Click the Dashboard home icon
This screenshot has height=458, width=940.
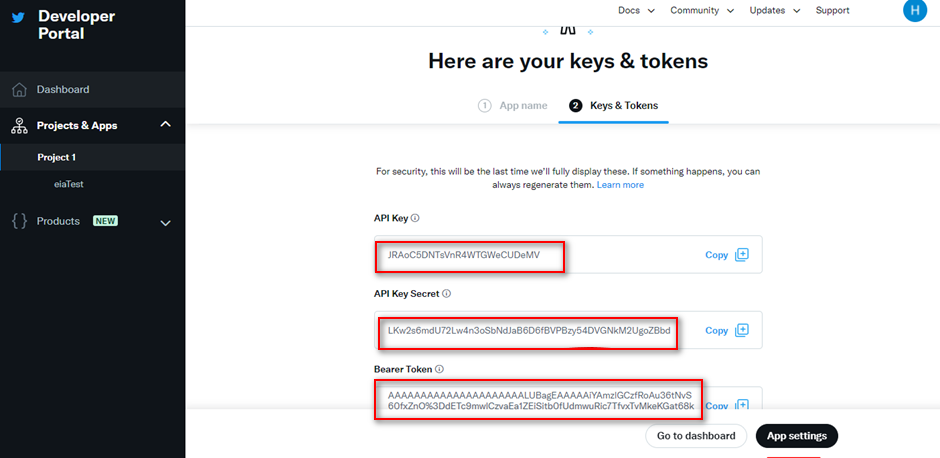pos(19,90)
